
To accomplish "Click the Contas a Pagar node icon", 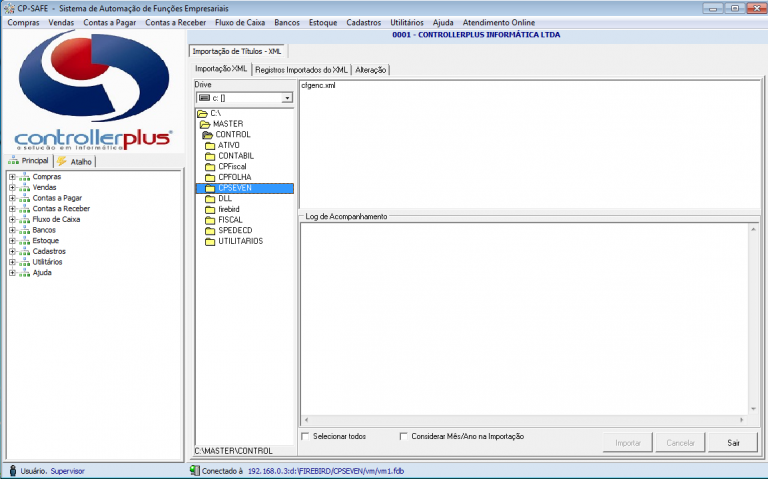I will (x=24, y=198).
